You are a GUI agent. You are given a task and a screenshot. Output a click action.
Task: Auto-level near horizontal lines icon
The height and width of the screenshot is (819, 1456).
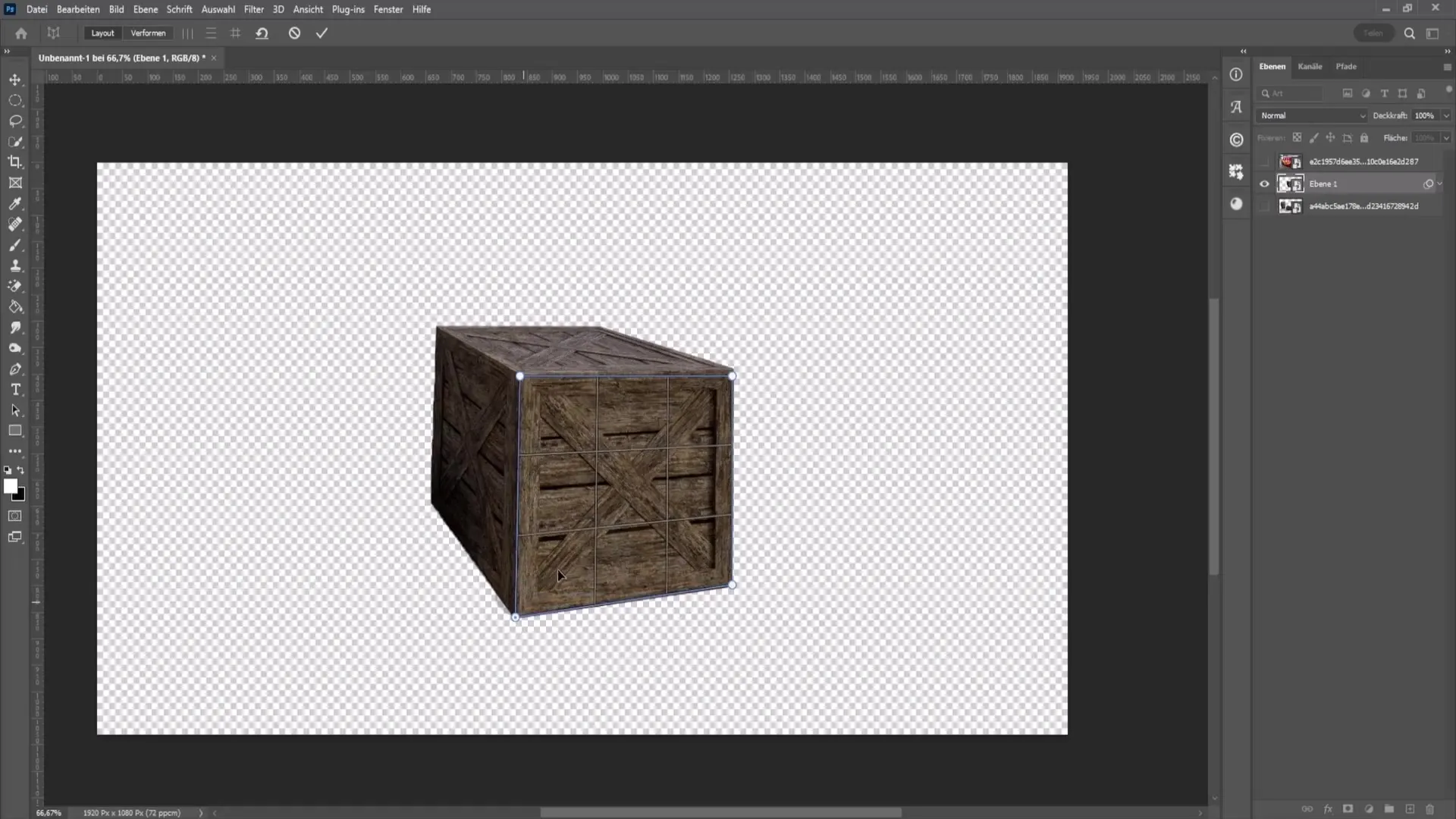(x=211, y=33)
